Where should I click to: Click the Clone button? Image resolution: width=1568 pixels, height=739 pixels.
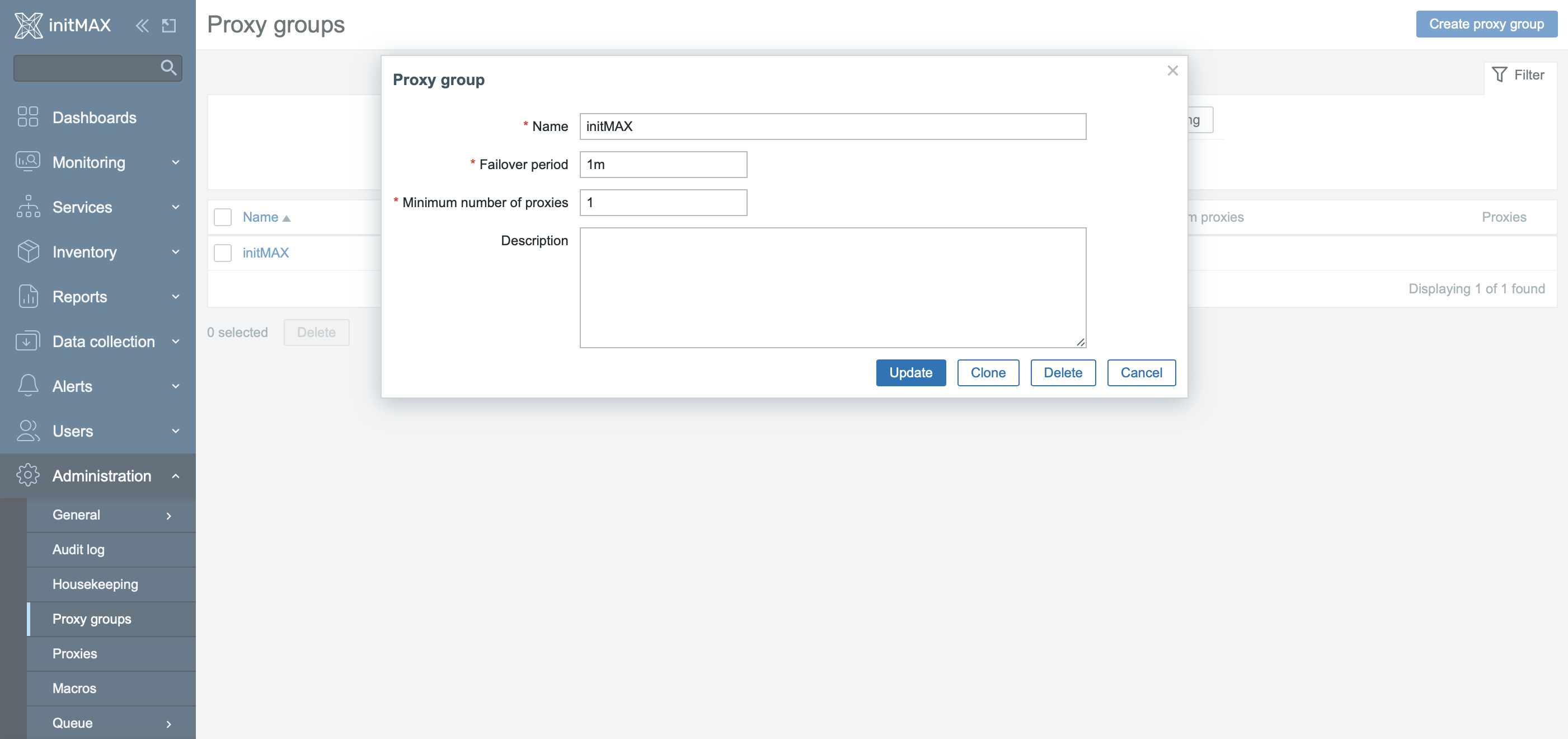coord(987,372)
